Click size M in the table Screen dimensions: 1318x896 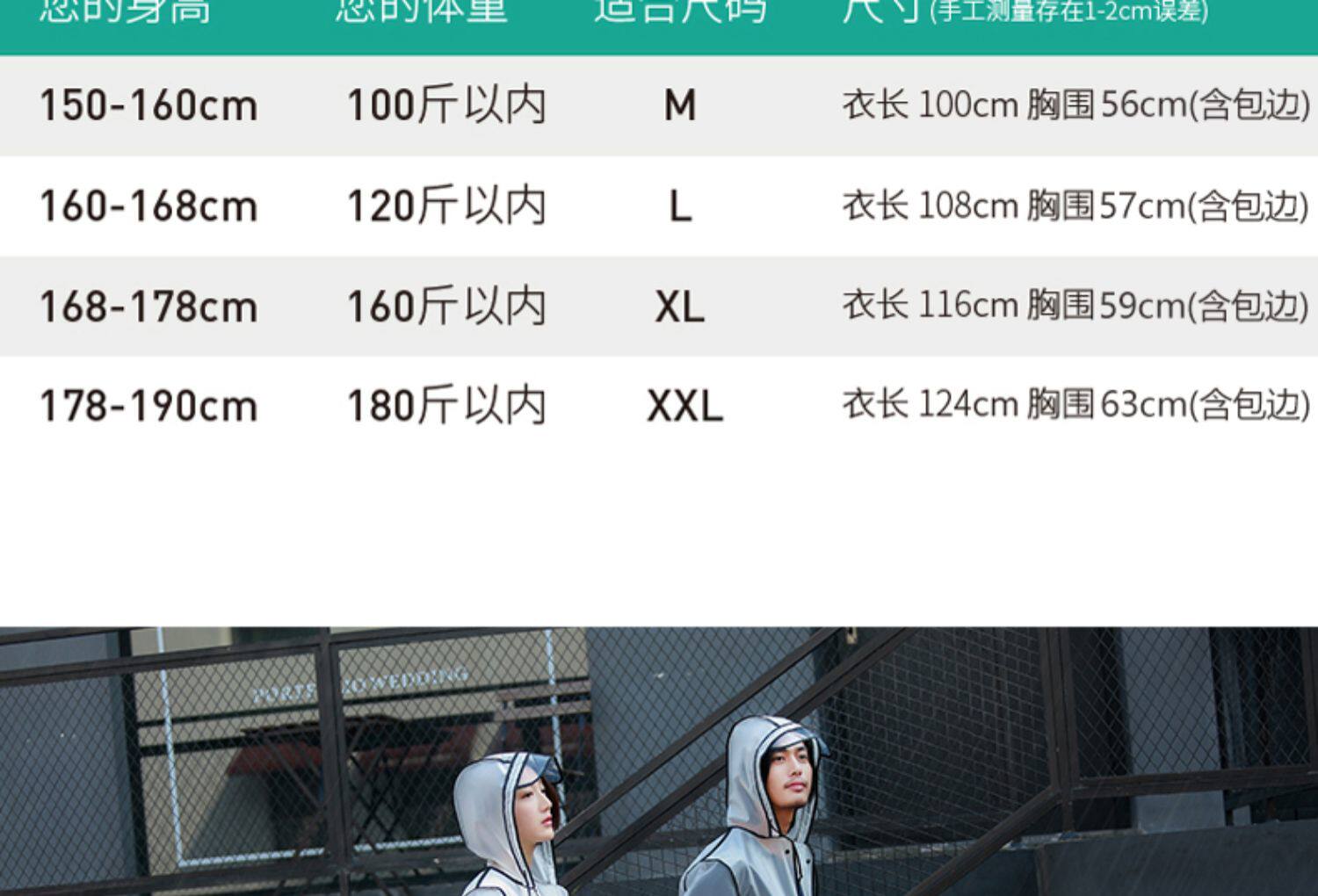coord(680,105)
